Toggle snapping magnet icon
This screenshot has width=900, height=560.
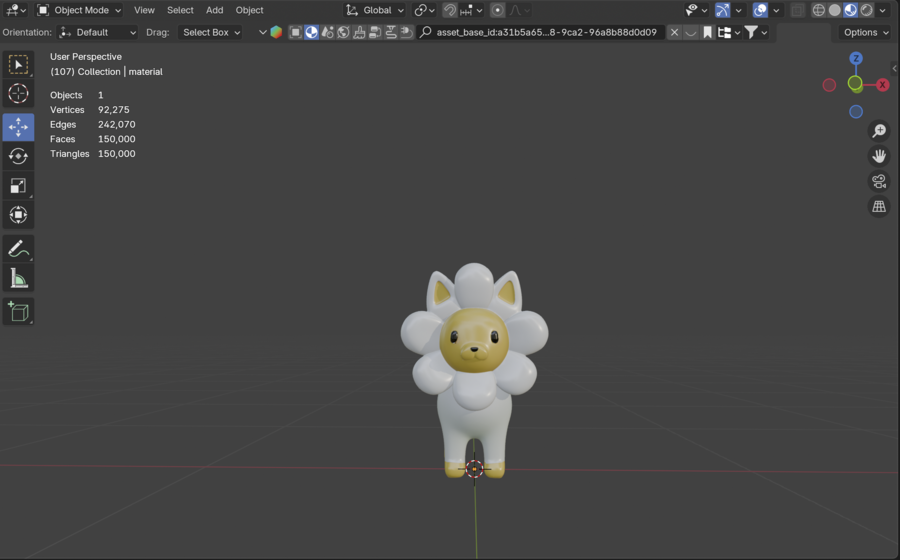(451, 10)
